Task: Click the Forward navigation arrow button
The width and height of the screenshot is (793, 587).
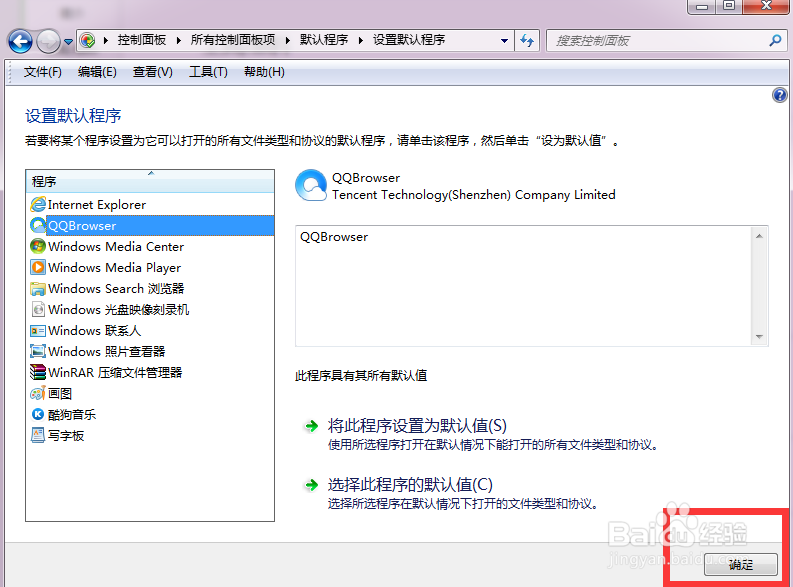Action: (x=49, y=41)
